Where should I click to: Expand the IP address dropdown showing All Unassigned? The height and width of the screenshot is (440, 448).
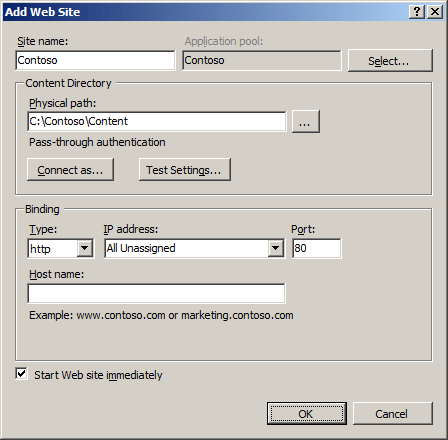pyautogui.click(x=276, y=248)
